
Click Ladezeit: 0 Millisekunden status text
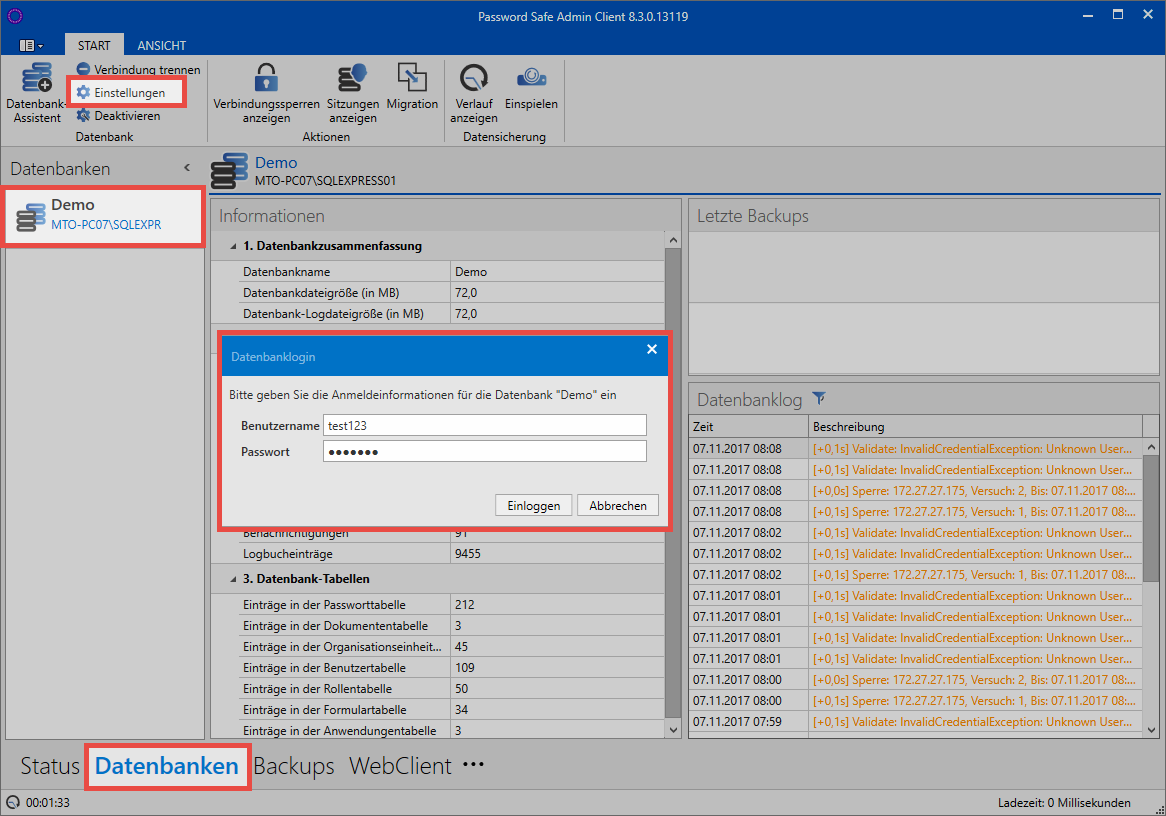1064,803
